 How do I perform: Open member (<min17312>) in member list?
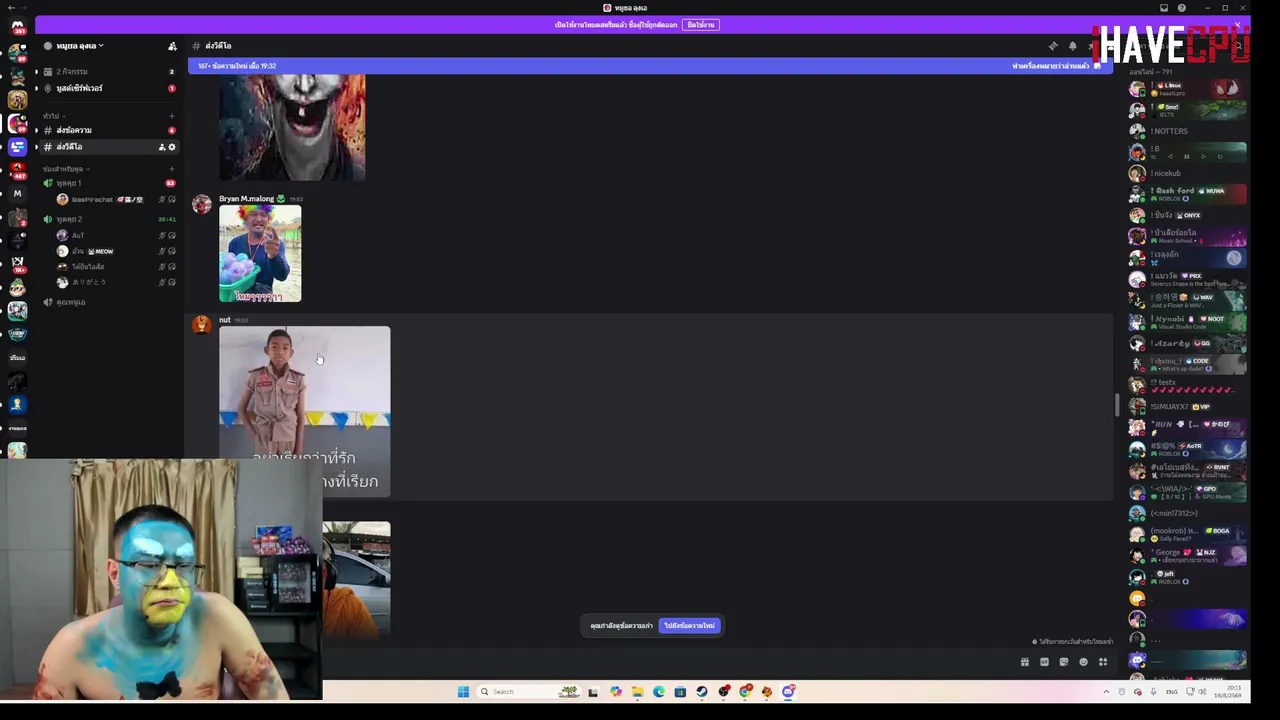[1188, 513]
